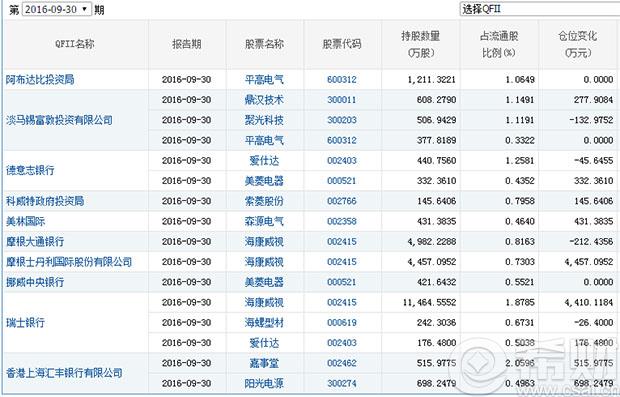Click the 摩根士丹利国际股份有限公司 link
The height and width of the screenshot is (397, 620).
point(69,262)
